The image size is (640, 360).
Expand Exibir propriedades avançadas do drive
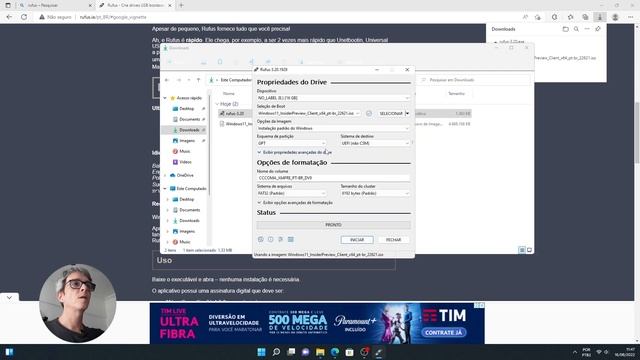[x=295, y=152]
